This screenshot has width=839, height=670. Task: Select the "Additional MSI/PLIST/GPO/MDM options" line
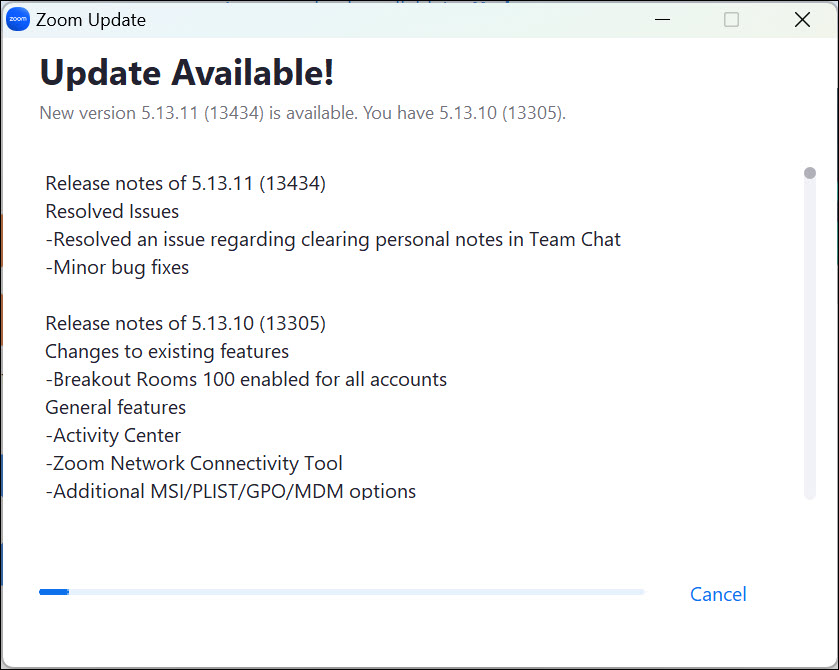click(x=231, y=491)
